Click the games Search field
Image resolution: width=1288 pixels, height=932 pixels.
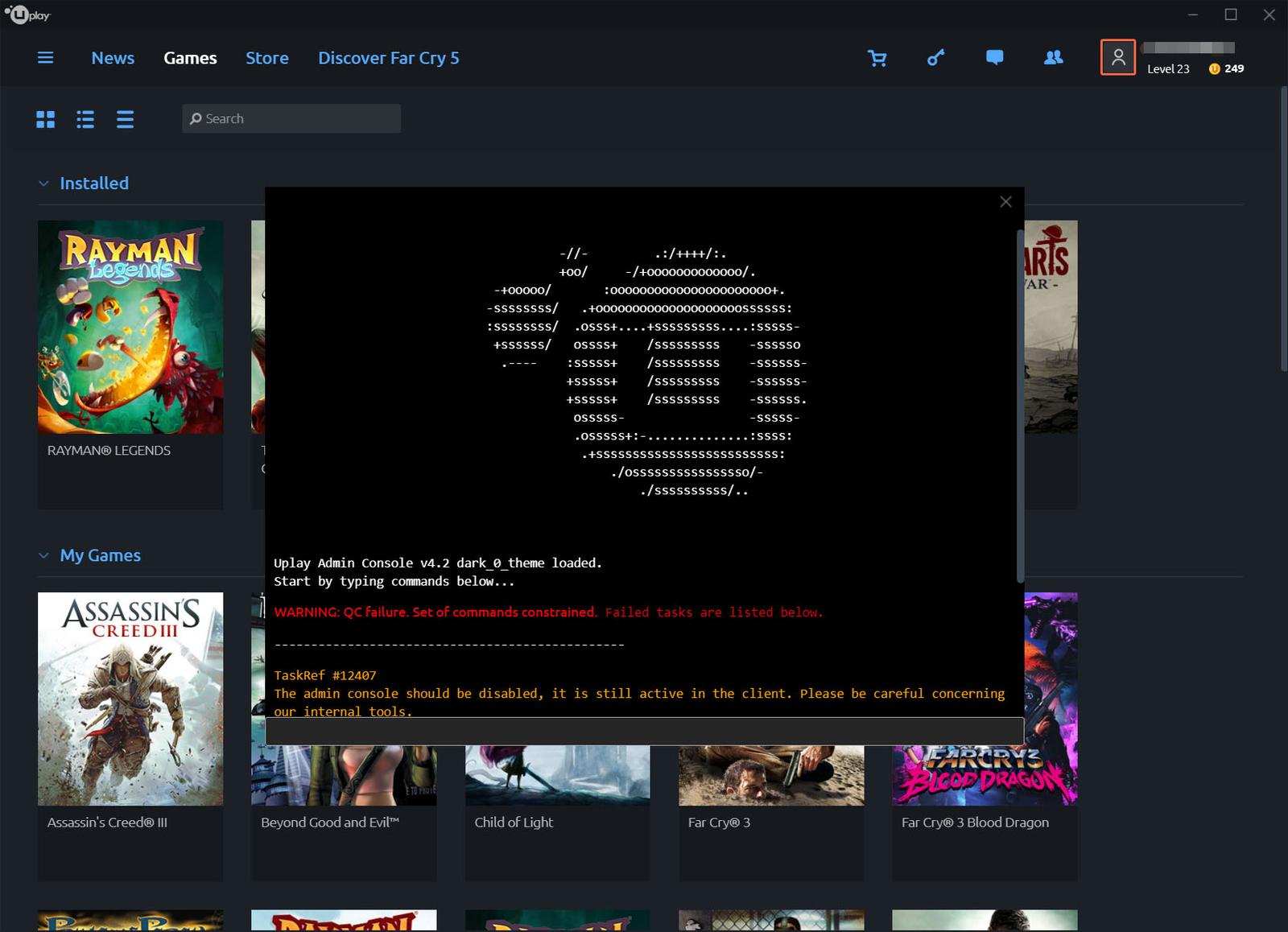tap(291, 118)
